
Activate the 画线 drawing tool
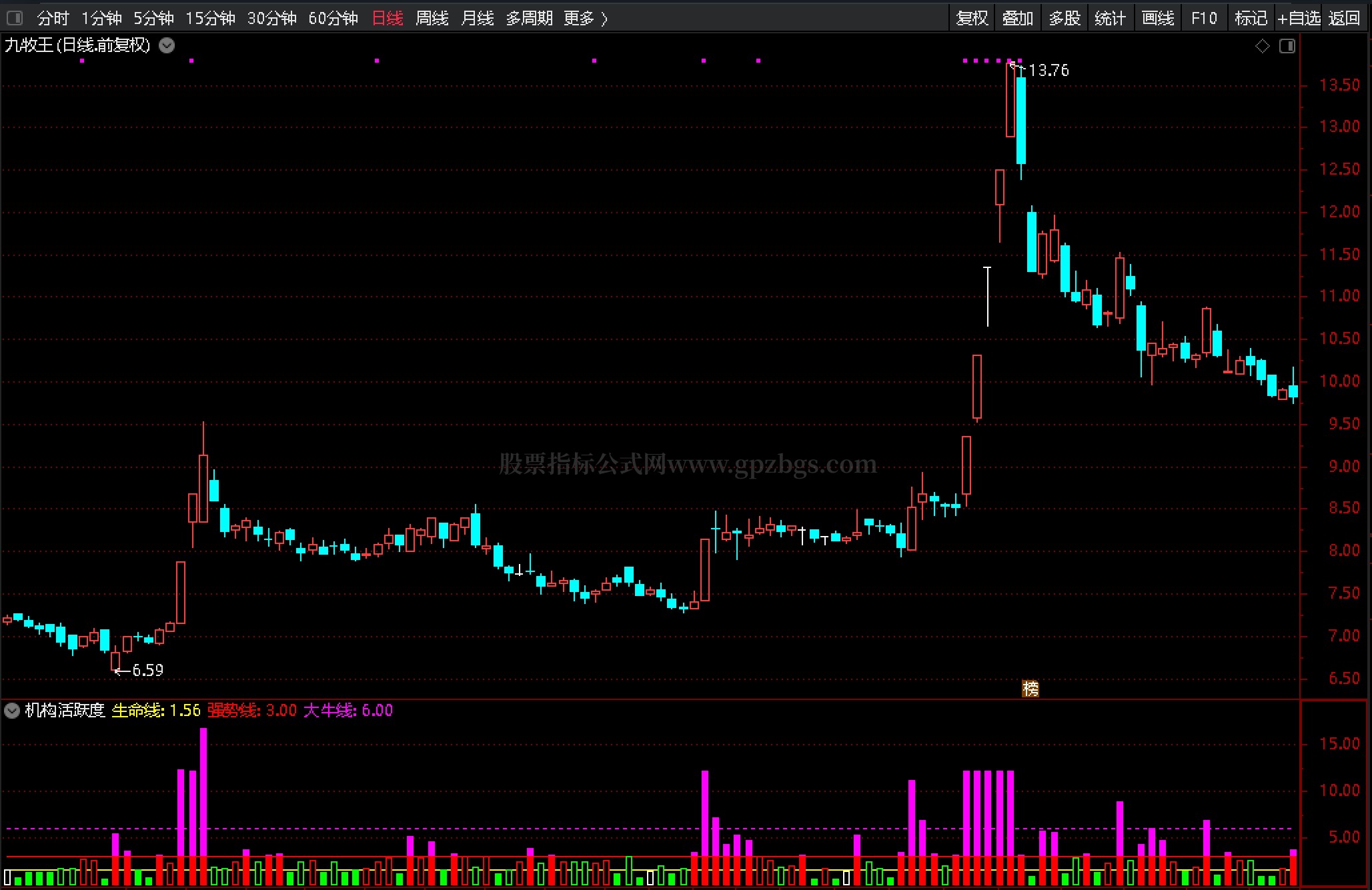click(1157, 18)
